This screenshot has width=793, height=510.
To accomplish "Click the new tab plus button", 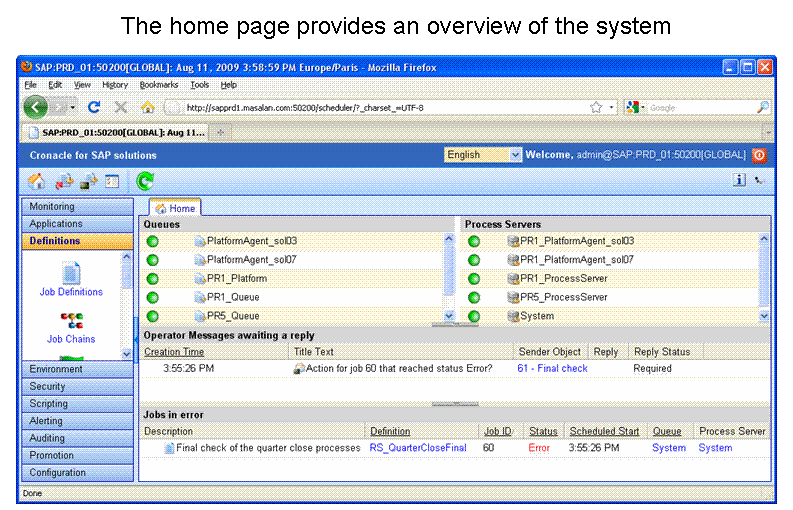I will [221, 133].
